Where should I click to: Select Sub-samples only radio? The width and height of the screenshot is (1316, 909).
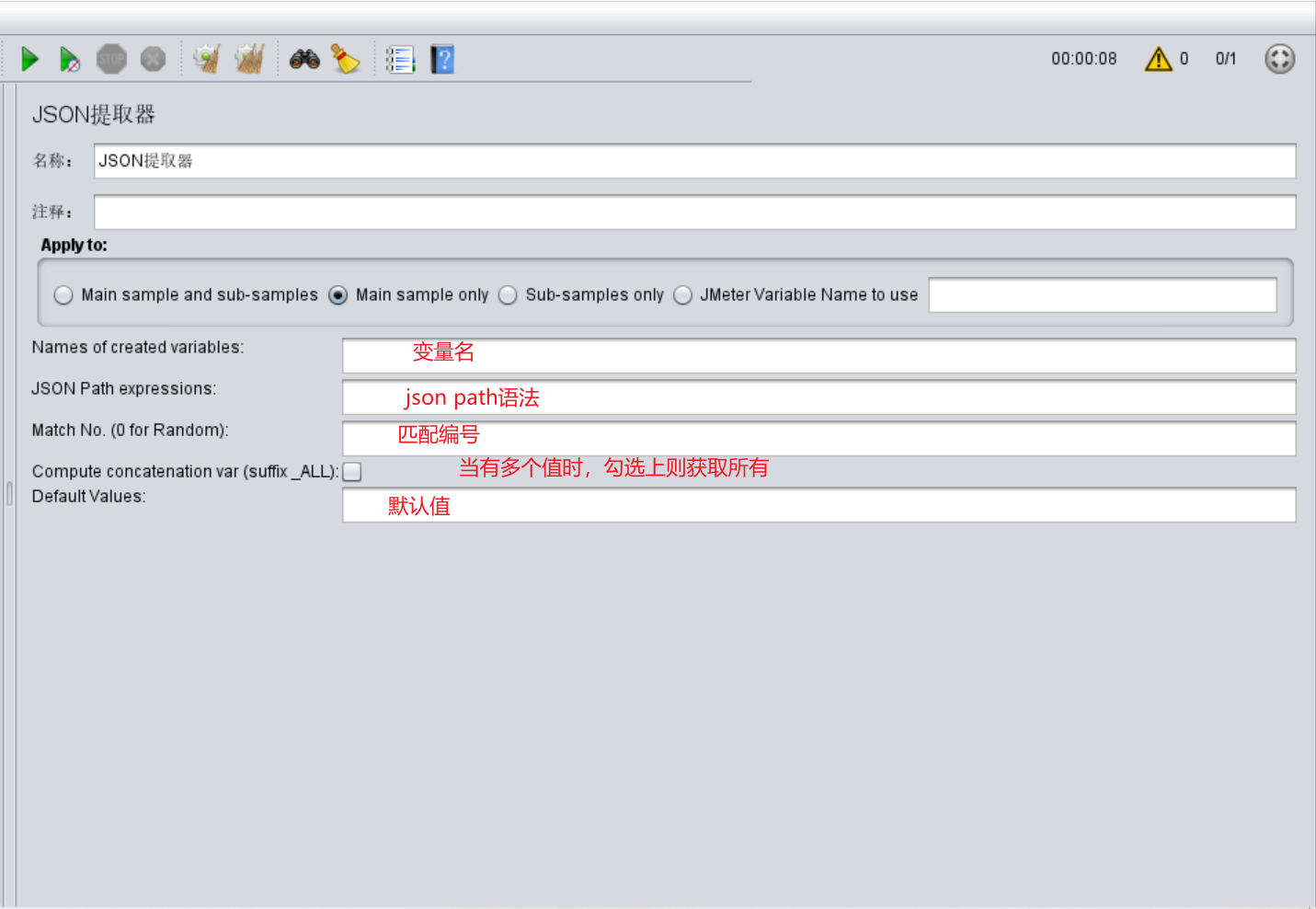[508, 295]
